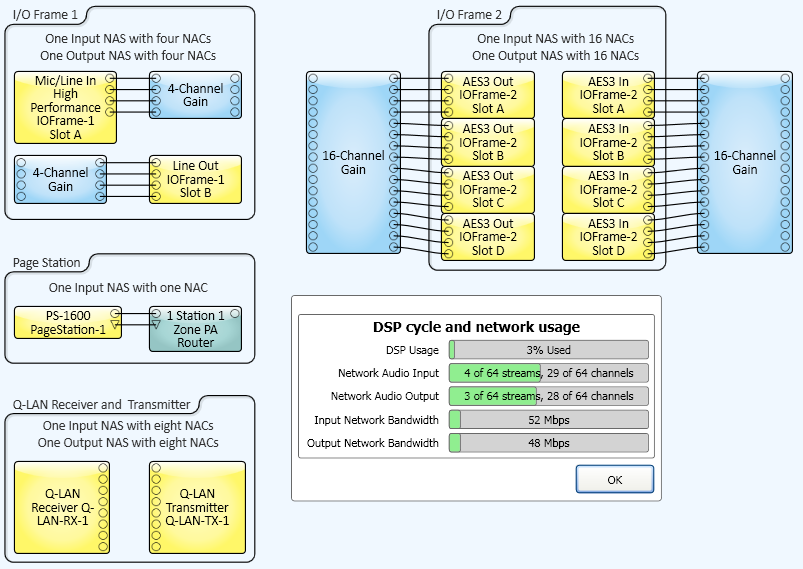
Task: Select the I/O Frame 2 group label
Action: 469,15
